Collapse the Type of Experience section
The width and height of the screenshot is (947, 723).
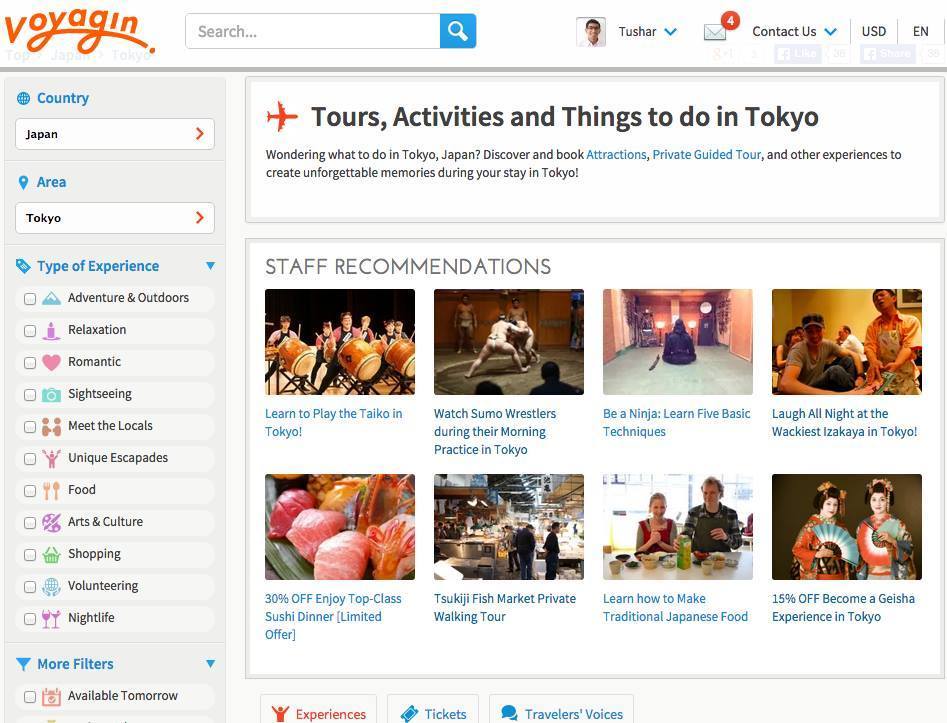[x=210, y=266]
